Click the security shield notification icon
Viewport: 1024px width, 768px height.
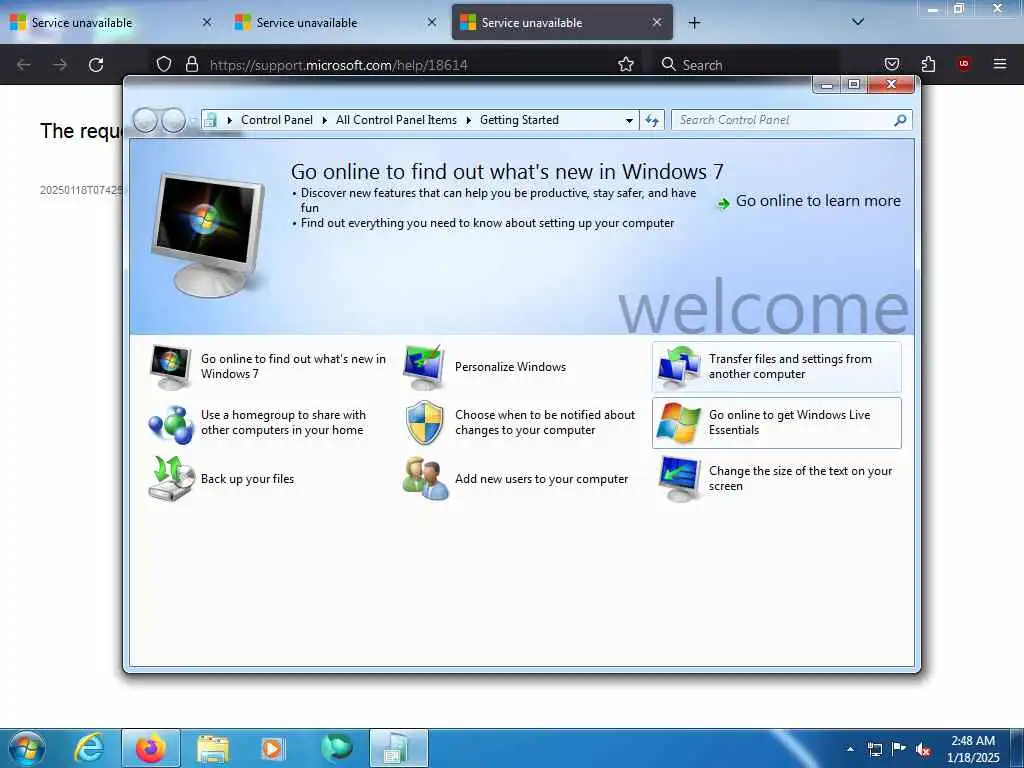424,423
